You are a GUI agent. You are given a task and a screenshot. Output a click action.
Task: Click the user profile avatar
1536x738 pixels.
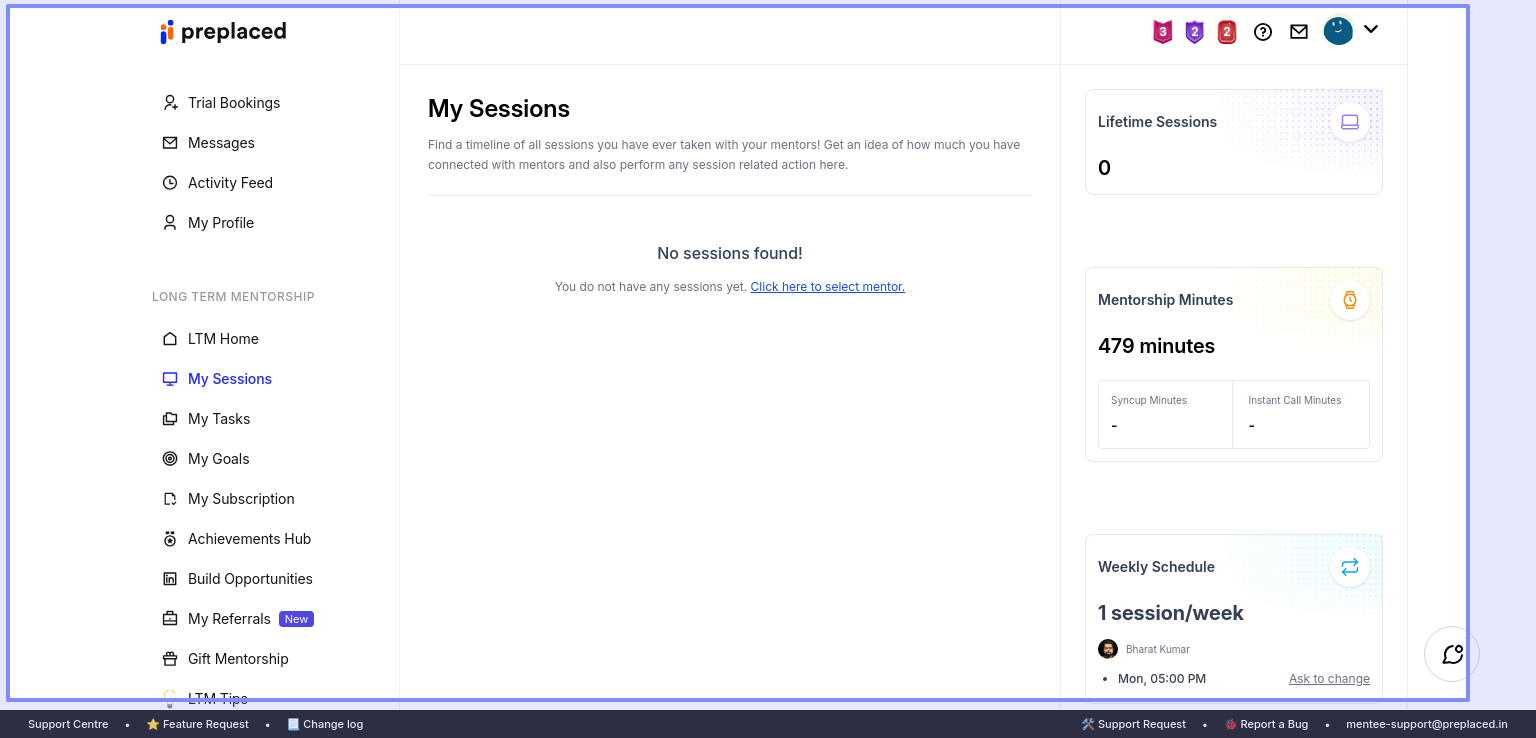coord(1338,31)
